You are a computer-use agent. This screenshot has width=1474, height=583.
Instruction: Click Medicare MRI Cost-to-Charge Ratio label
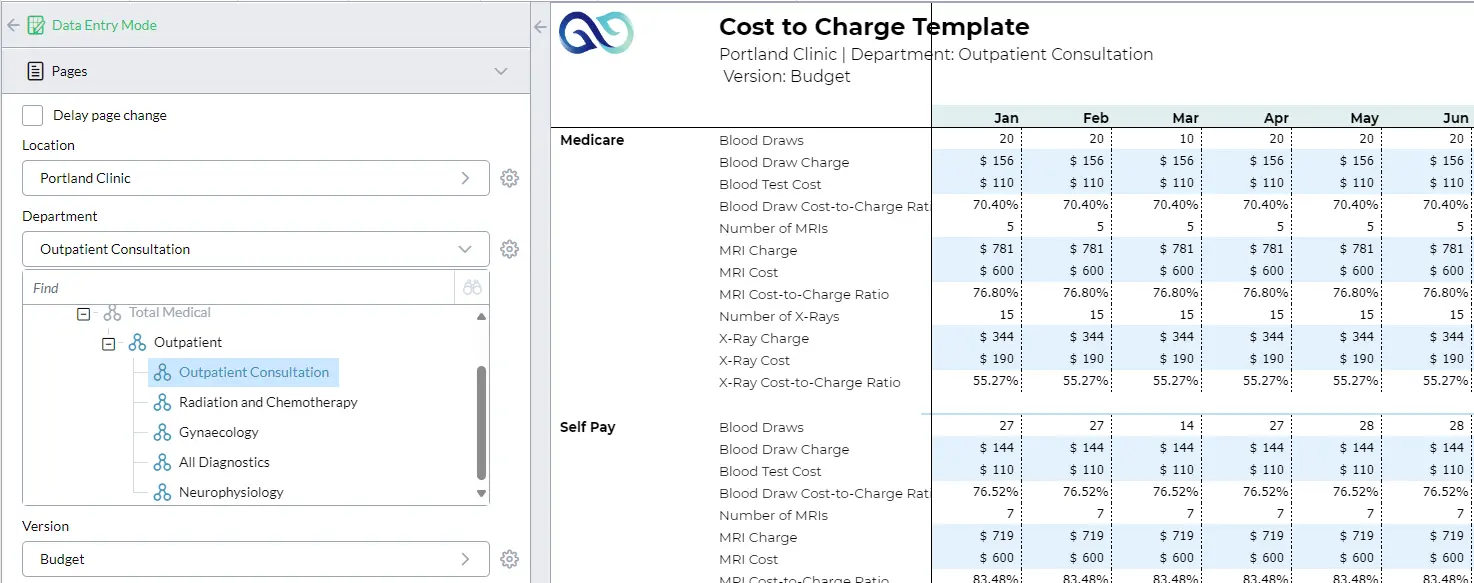coord(804,294)
